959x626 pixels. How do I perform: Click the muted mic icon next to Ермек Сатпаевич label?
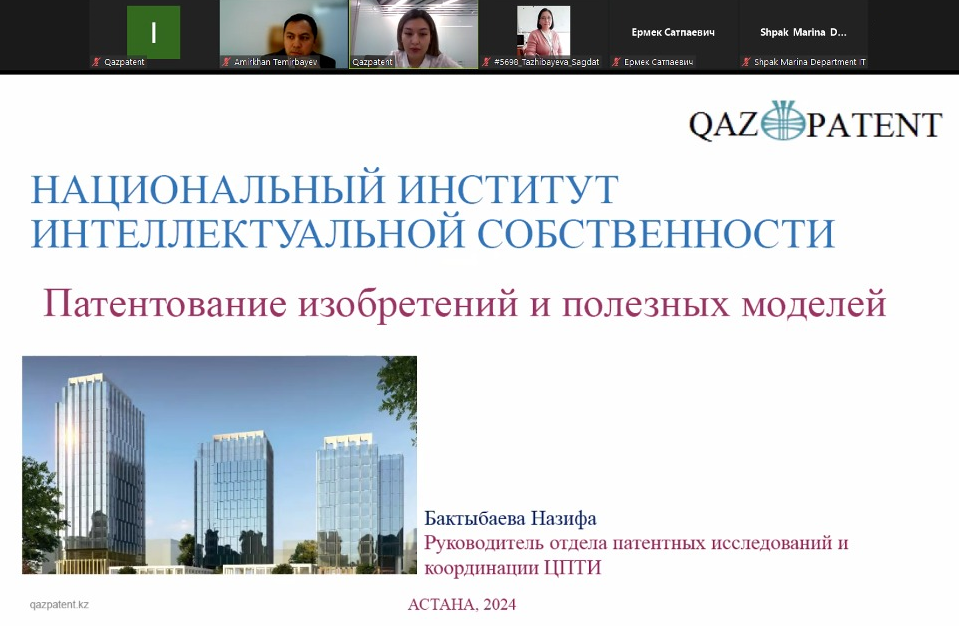click(x=616, y=62)
